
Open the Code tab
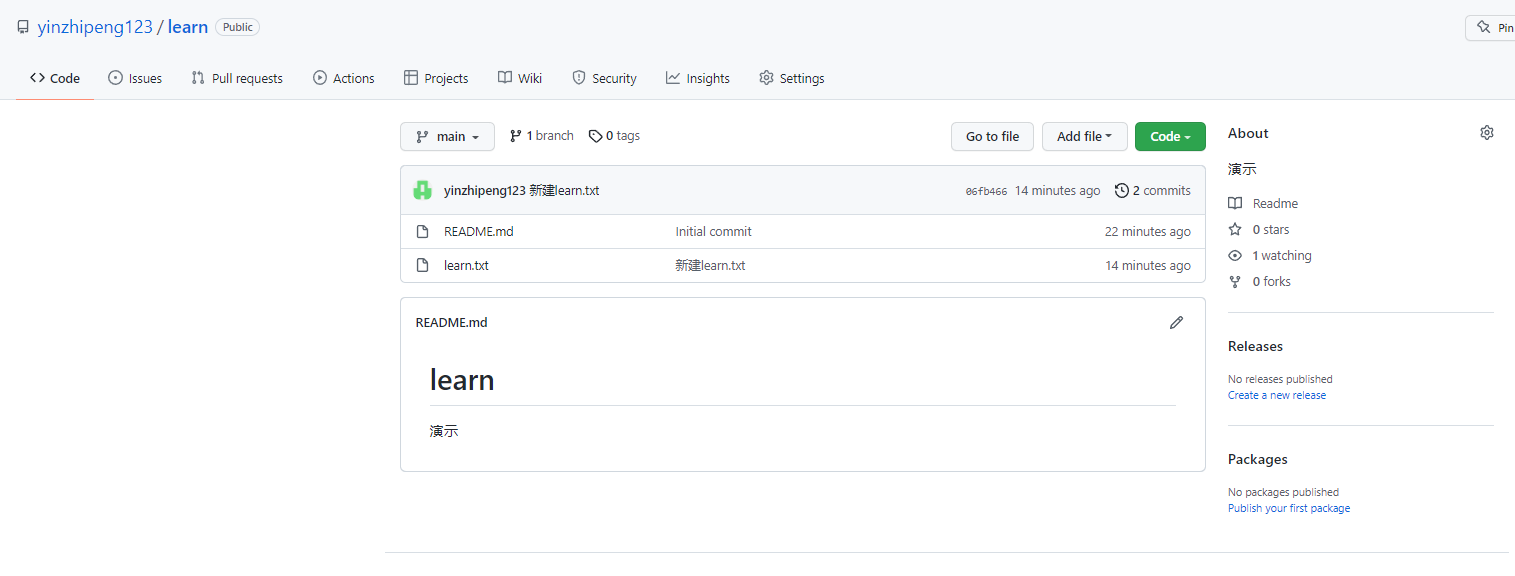coord(55,78)
